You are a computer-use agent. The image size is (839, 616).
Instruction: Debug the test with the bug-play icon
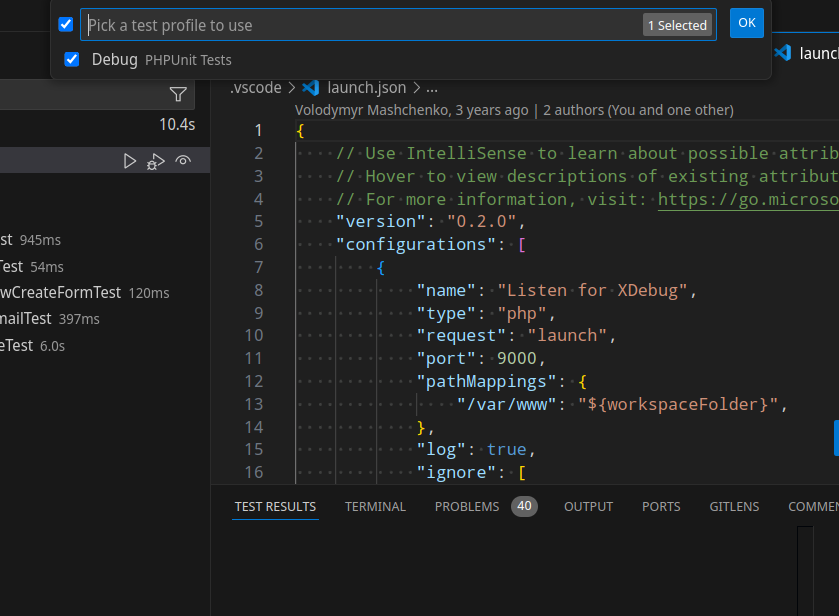pos(156,161)
